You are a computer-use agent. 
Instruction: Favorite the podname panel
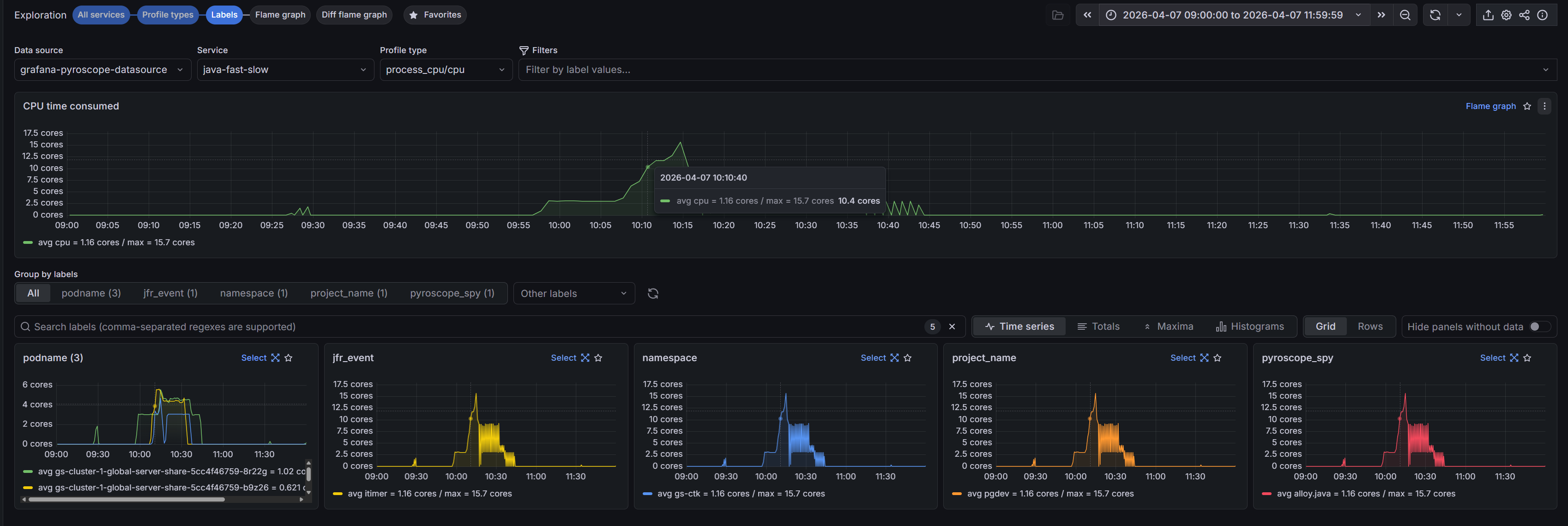point(289,358)
